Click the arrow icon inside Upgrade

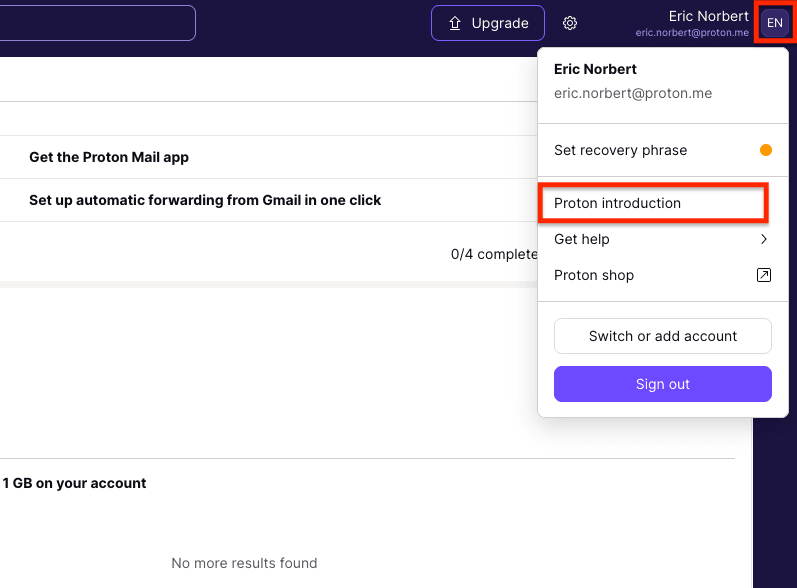(x=455, y=23)
